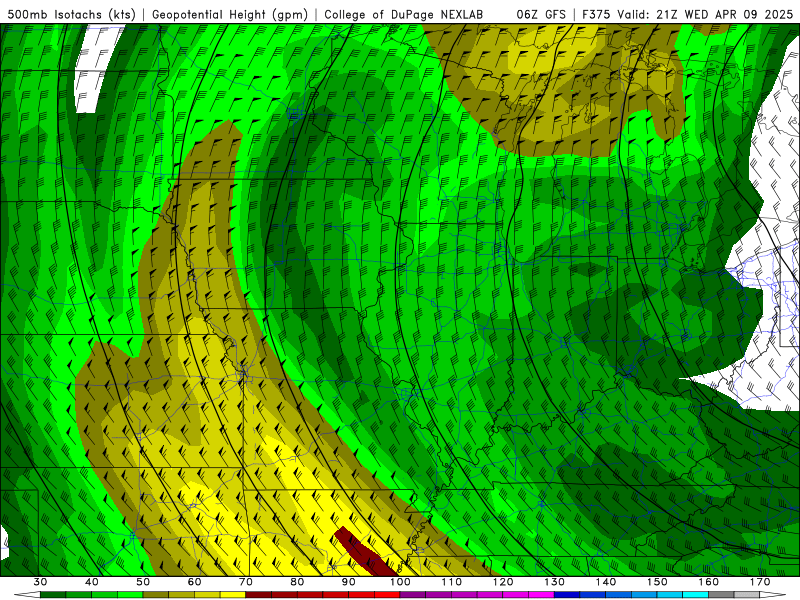The width and height of the screenshot is (800, 600).
Task: Select the olive swatch beside the 50 label
Action: coord(156,595)
